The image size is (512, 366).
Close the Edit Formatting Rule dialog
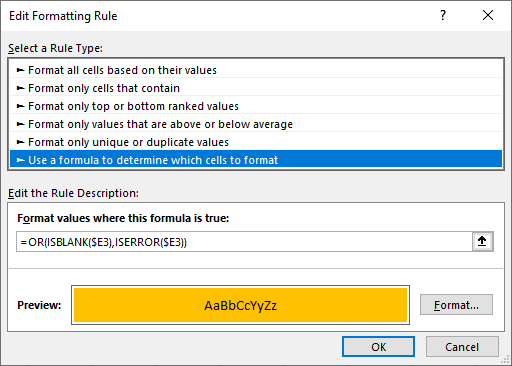click(488, 15)
